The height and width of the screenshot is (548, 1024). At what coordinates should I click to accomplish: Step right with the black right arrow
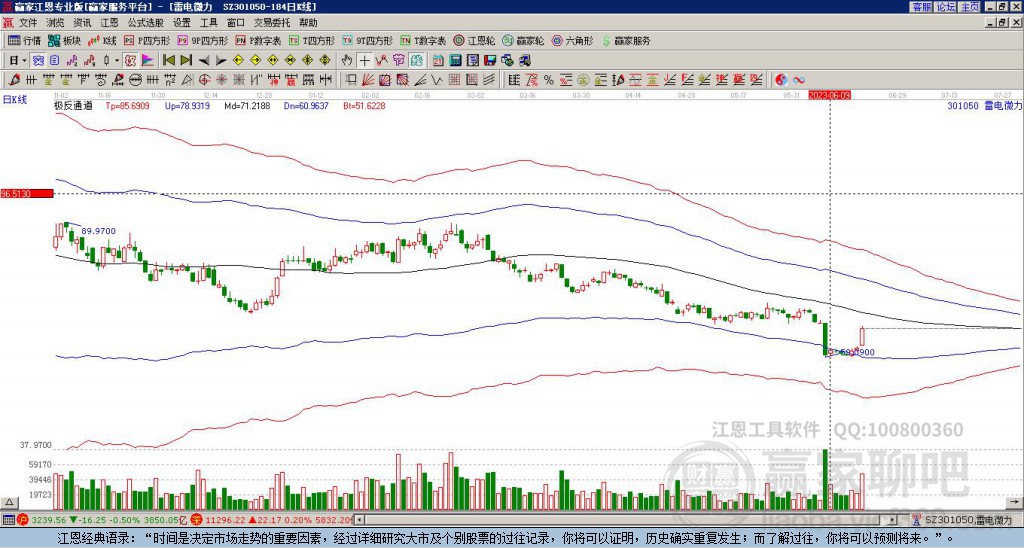click(x=221, y=61)
